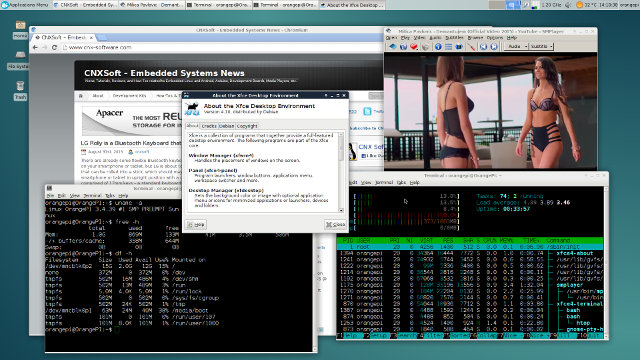This screenshot has width=640, height=360.
Task: Open SMPlayer's Browse menu
Action: click(x=475, y=38)
